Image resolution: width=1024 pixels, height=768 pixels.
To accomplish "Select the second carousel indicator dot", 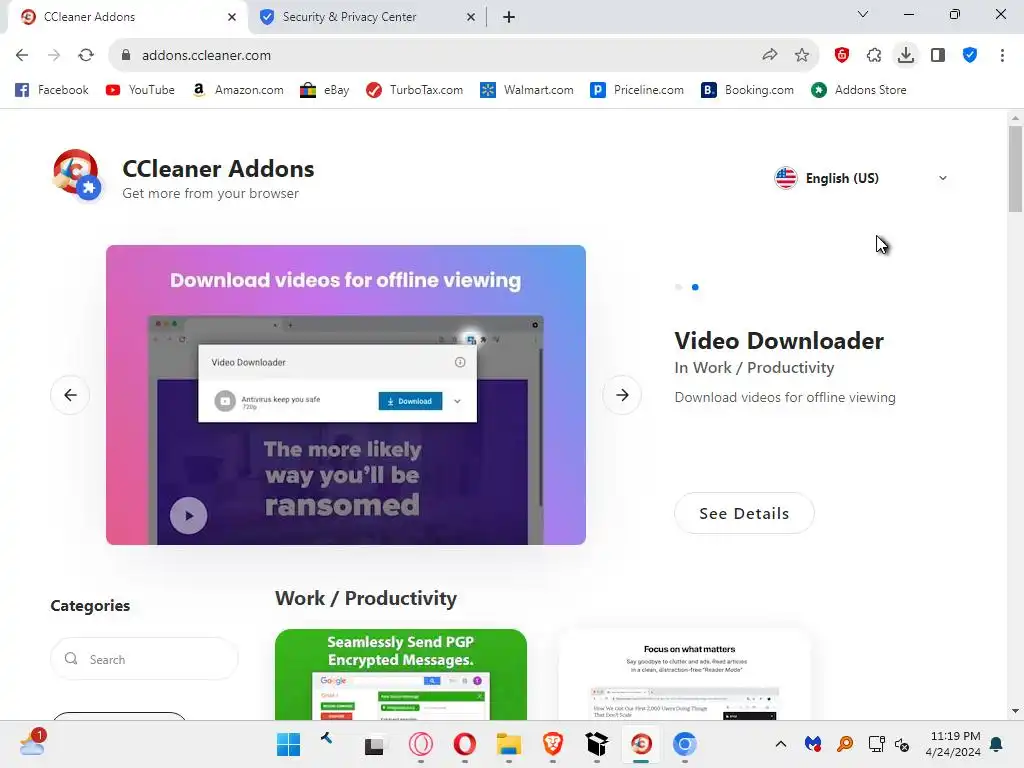I will click(x=695, y=287).
